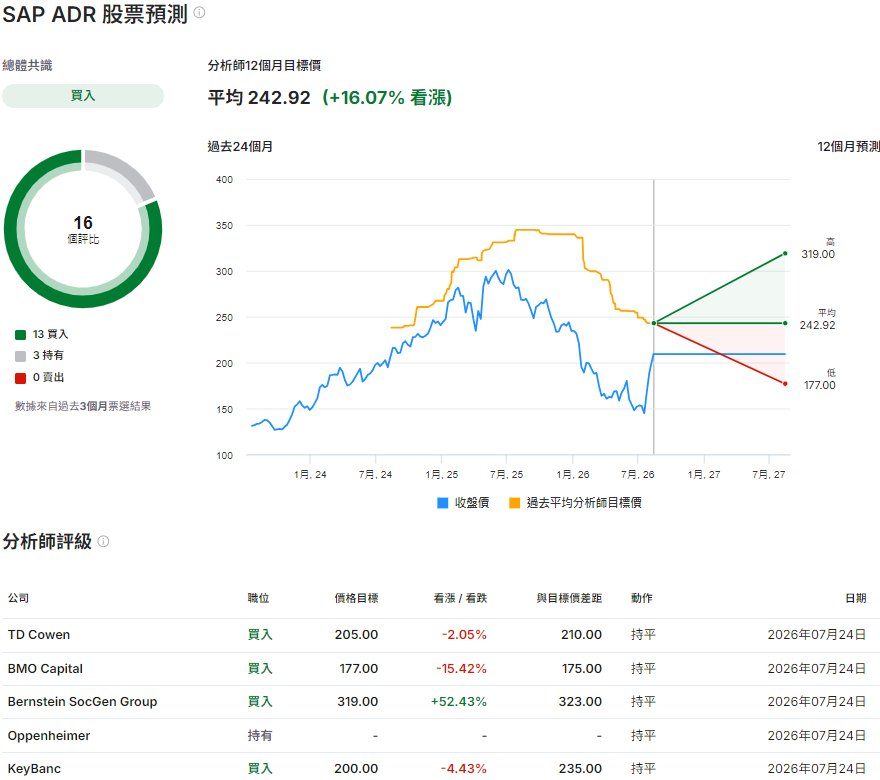
Task: Sort table by 日期 column header
Action: coord(856,598)
